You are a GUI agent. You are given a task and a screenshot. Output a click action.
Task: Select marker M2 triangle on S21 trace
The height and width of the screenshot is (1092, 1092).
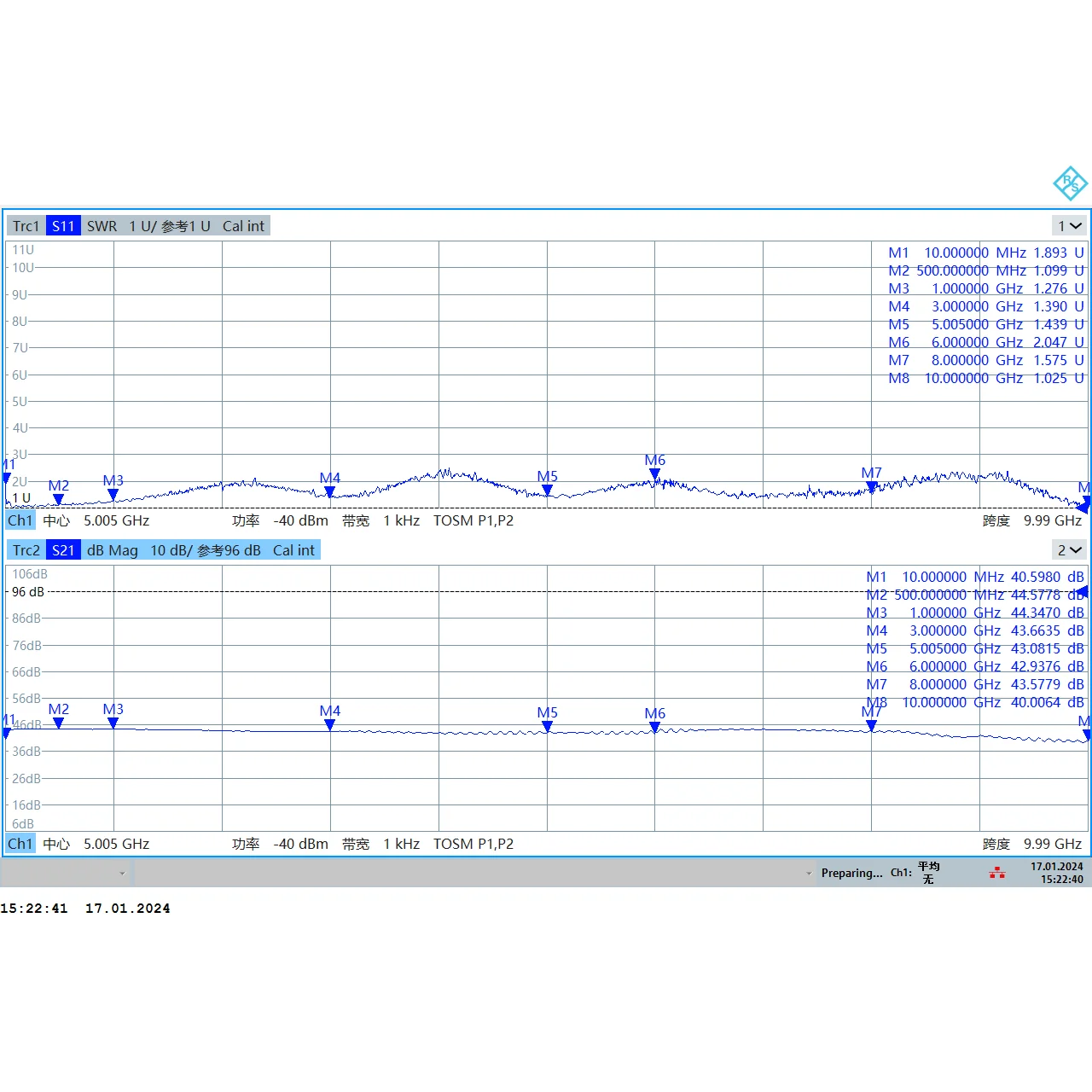coord(58,723)
